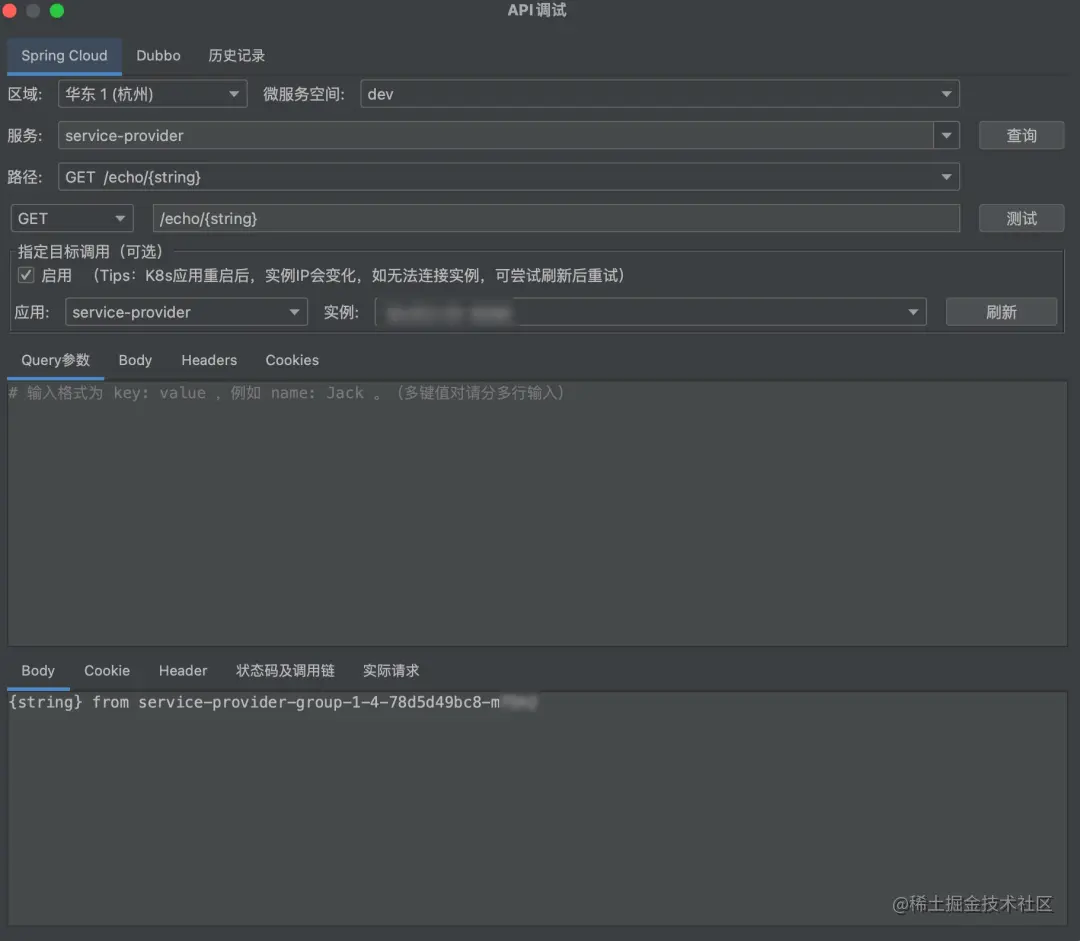Click the 测试 test button
Screen dimensions: 1080x941
[x=1021, y=218]
